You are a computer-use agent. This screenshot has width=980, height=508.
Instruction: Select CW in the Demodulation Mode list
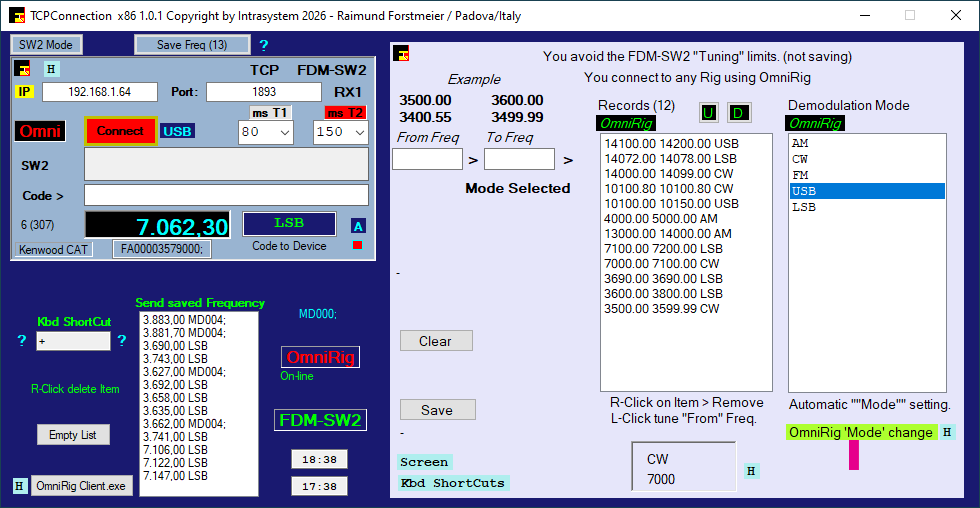coord(800,159)
